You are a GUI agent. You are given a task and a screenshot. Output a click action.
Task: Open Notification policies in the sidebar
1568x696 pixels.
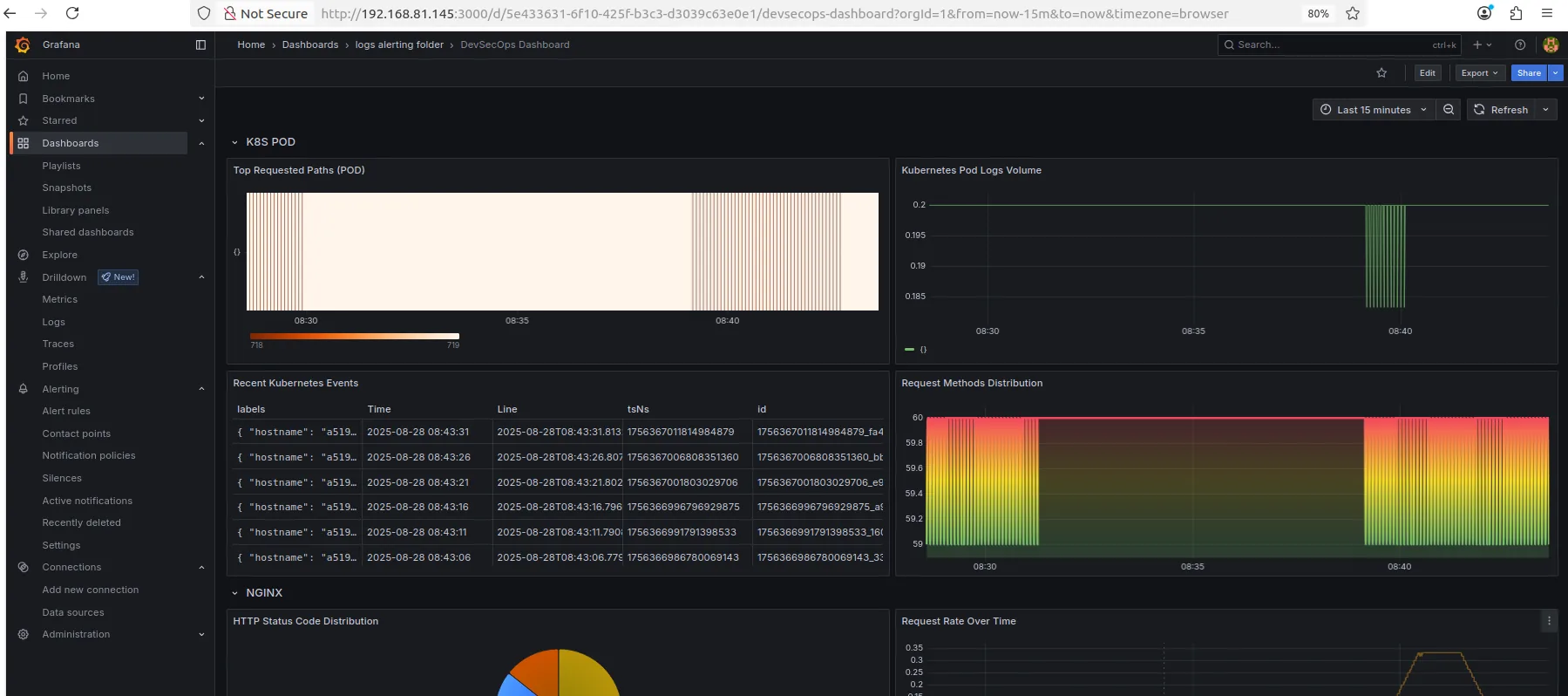click(x=89, y=455)
